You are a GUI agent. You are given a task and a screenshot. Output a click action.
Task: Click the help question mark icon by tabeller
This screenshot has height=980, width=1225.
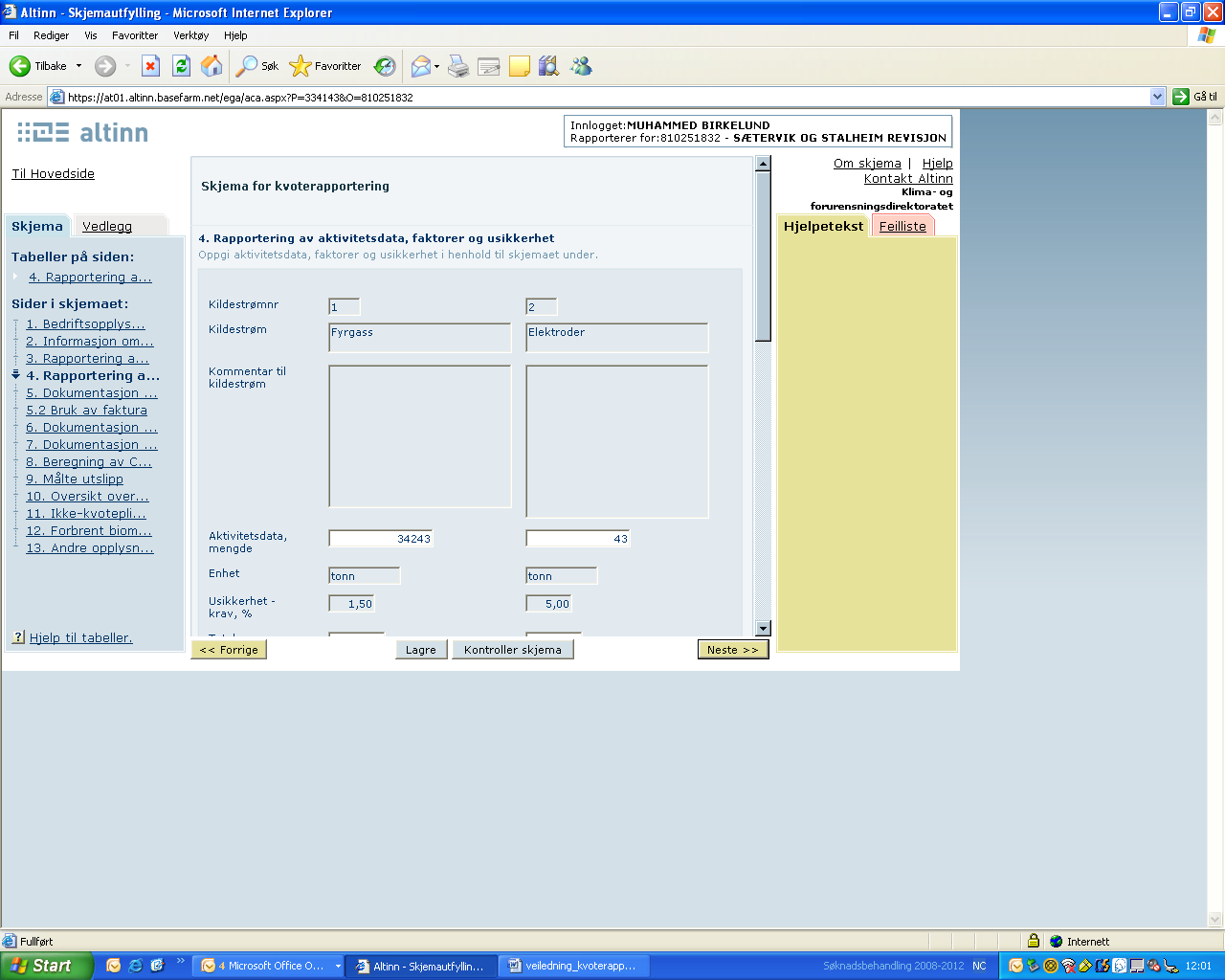click(18, 637)
